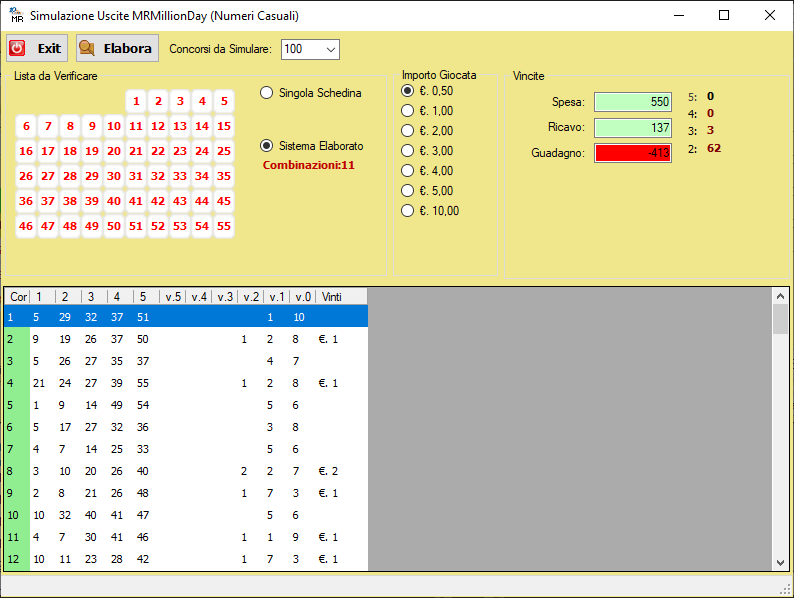Select the €. 3,00 bet amount

[x=427, y=150]
